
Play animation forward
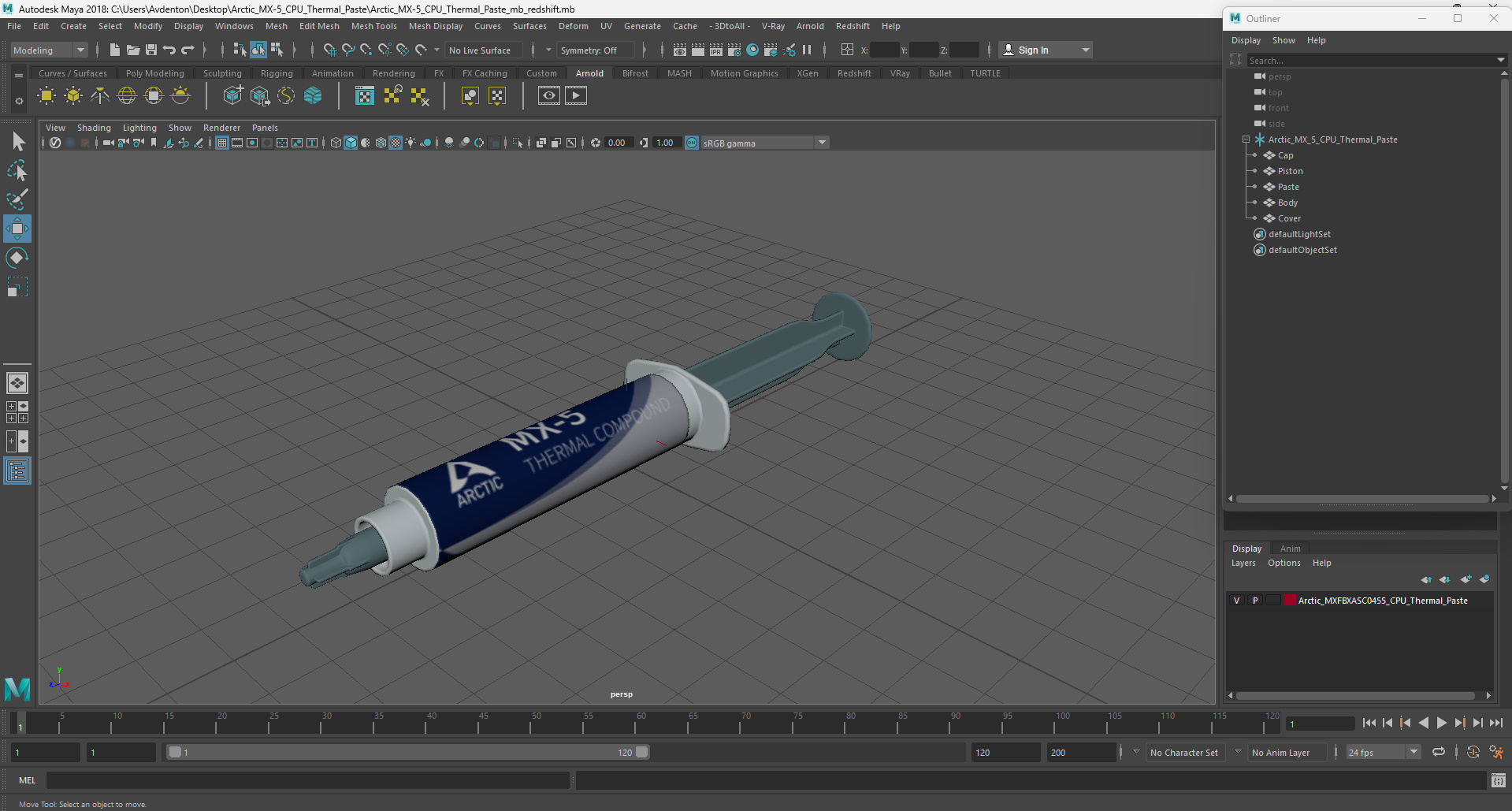[1442, 723]
